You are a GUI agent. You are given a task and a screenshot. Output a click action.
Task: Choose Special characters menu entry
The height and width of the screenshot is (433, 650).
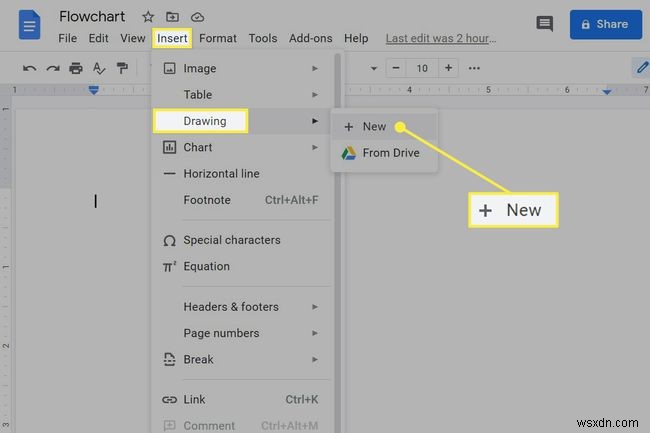[x=243, y=240]
